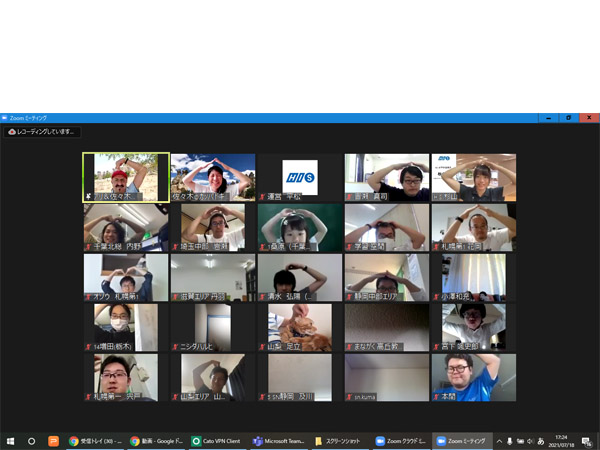Select the HIS logo participant tile
This screenshot has width=600, height=450.
coord(299,177)
